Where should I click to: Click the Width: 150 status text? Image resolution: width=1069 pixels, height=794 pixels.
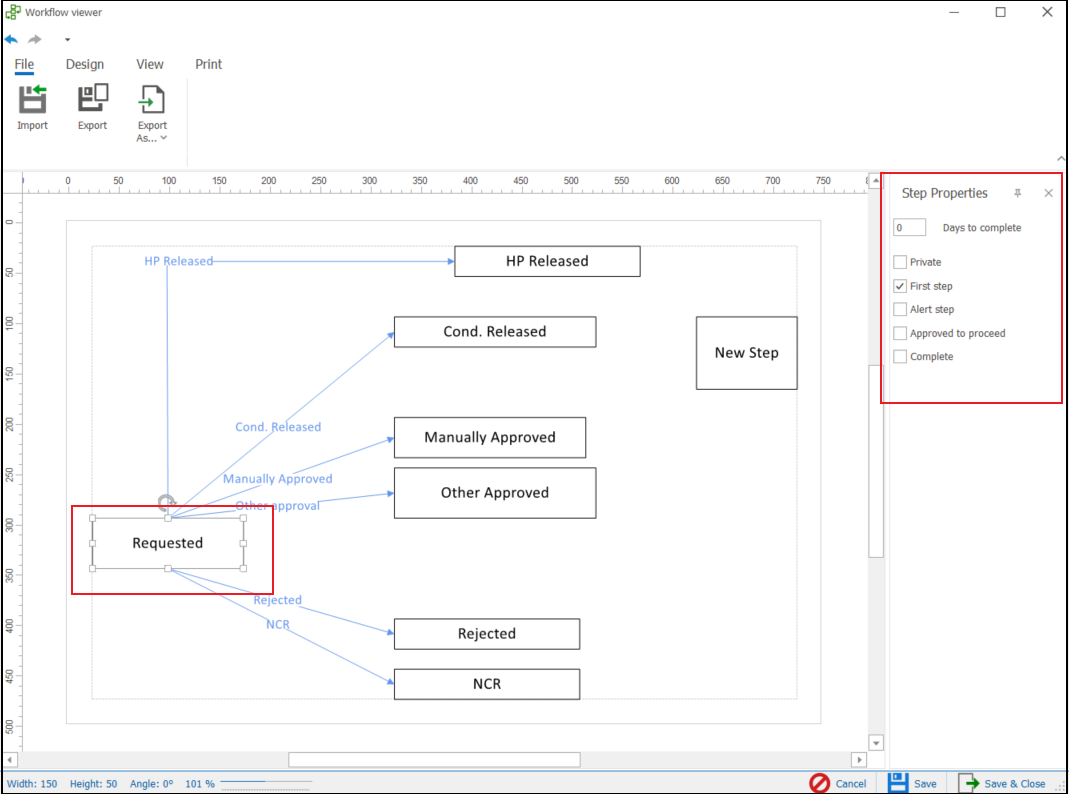(x=32, y=784)
